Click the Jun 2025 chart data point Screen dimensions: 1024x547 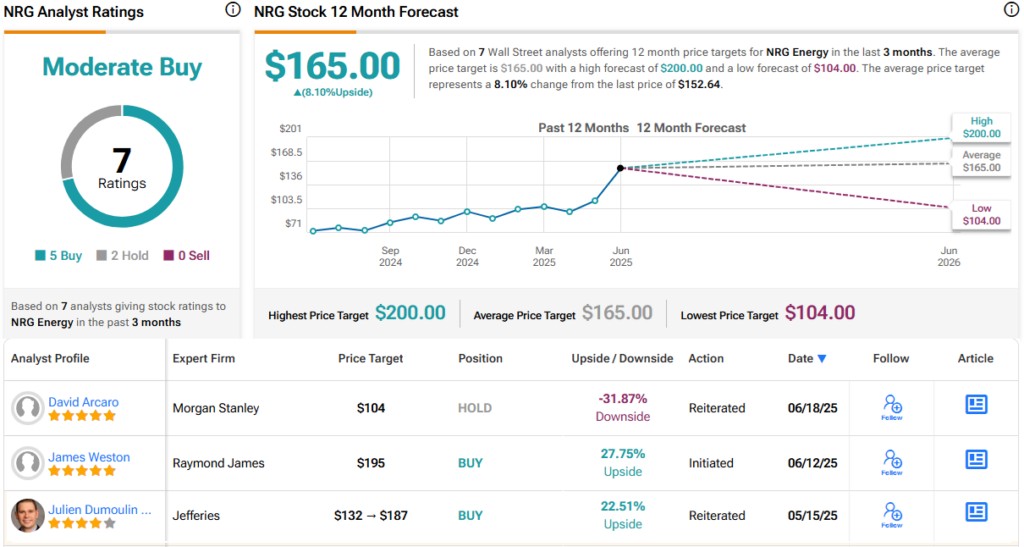(620, 168)
